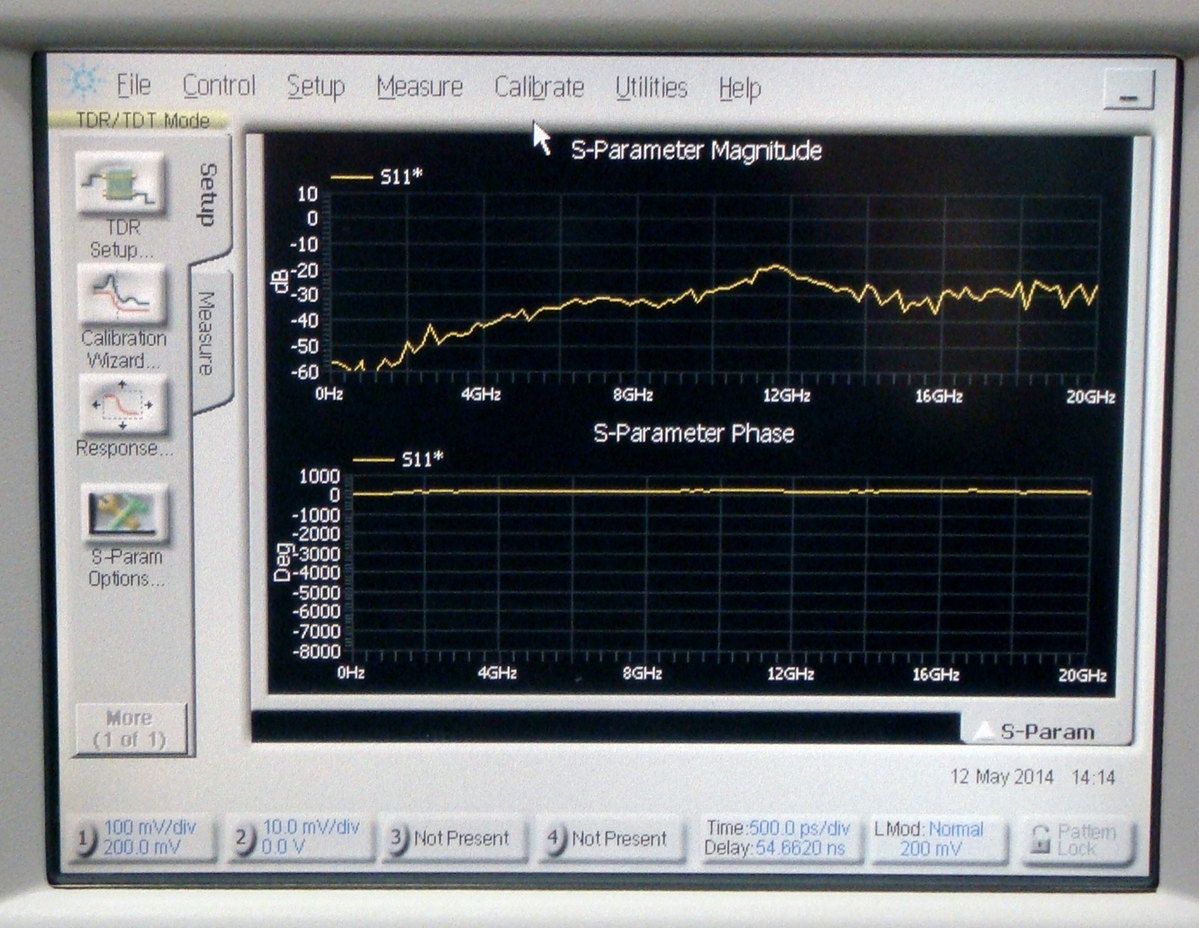Open the Control menu

click(x=219, y=86)
